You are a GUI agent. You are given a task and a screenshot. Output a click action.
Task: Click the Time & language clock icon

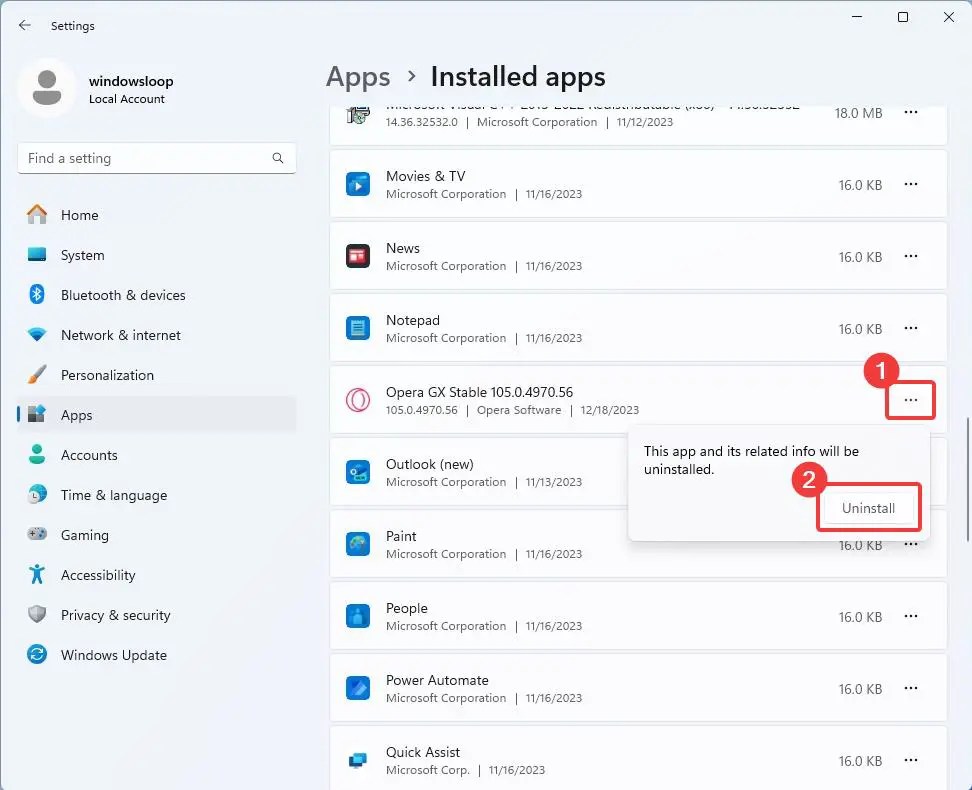pyautogui.click(x=37, y=494)
